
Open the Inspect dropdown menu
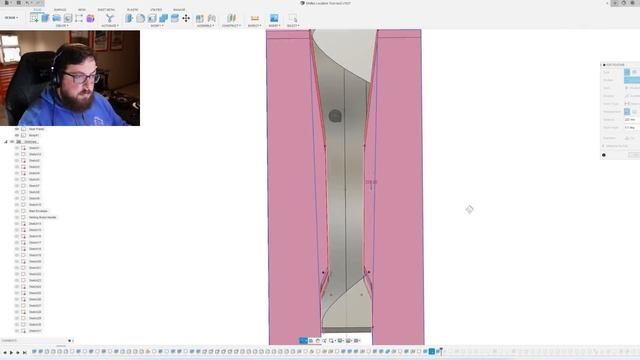(255, 26)
